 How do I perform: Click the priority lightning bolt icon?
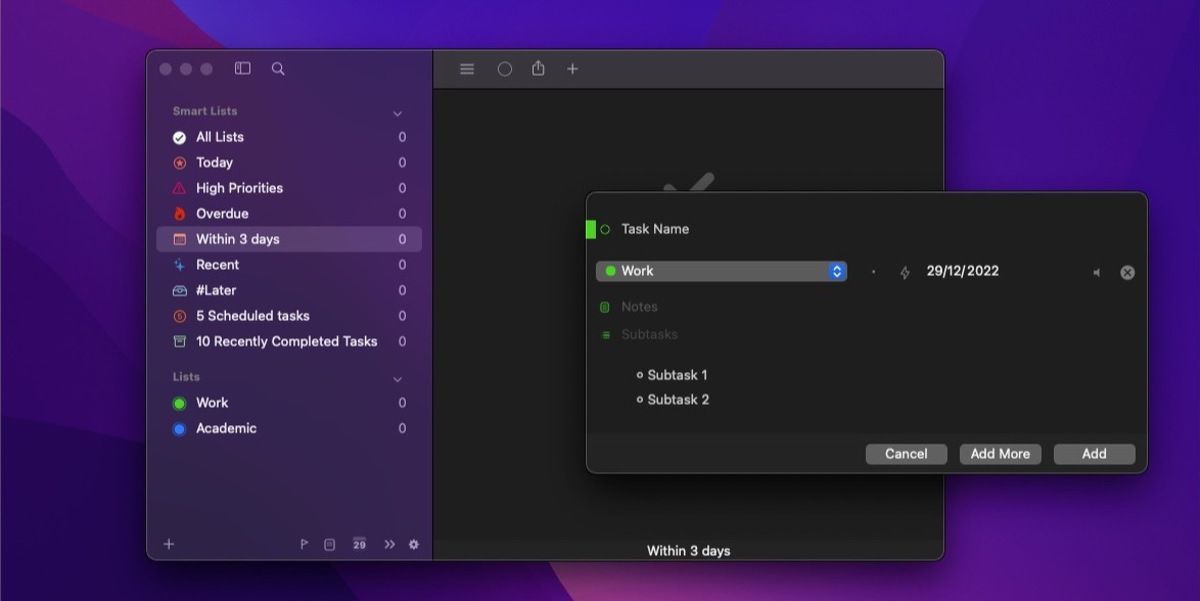[905, 272]
